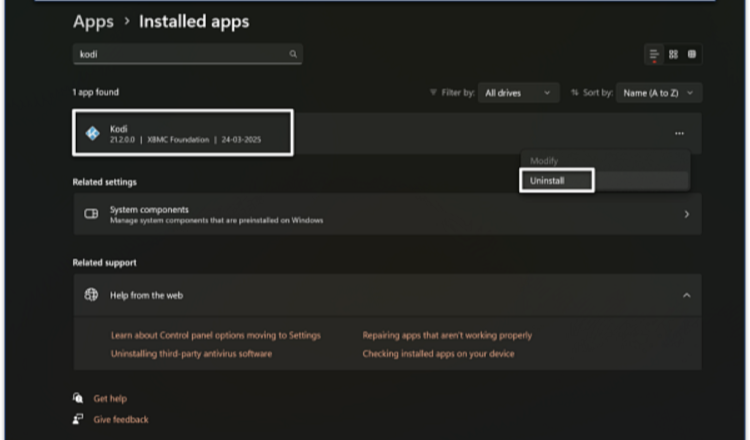Open the Kodi three-dots options menu
750x440 pixels.
coord(679,133)
